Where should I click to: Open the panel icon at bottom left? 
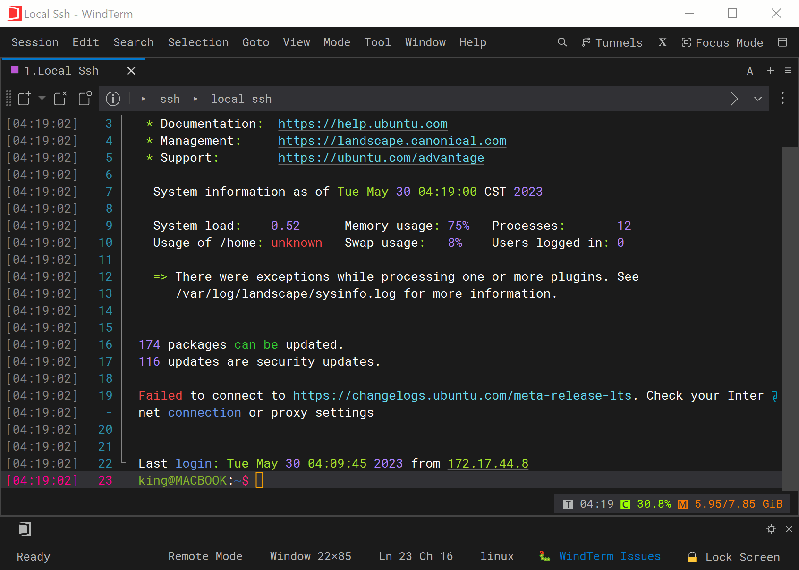tap(24, 529)
